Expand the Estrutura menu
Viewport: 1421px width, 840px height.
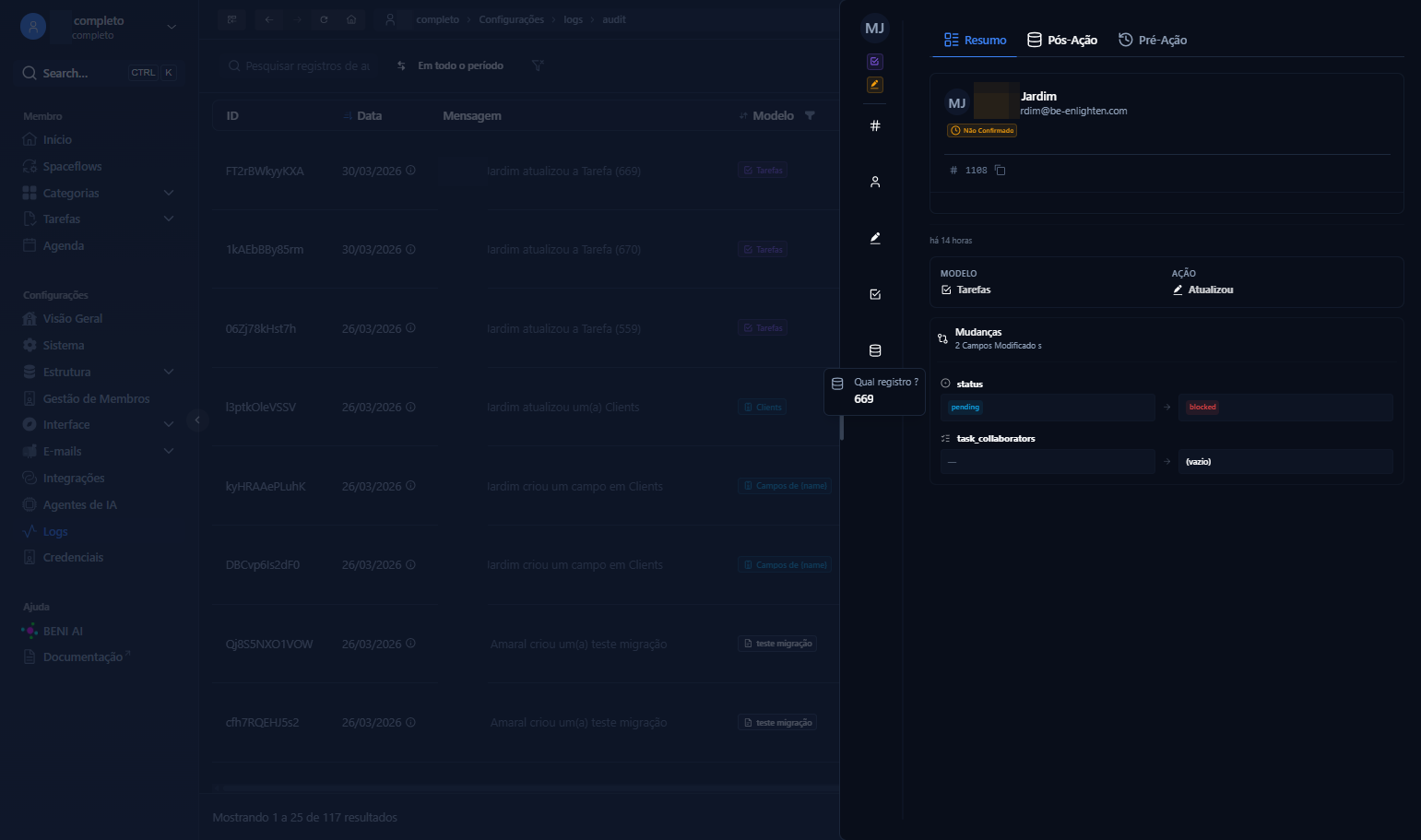[x=169, y=372]
